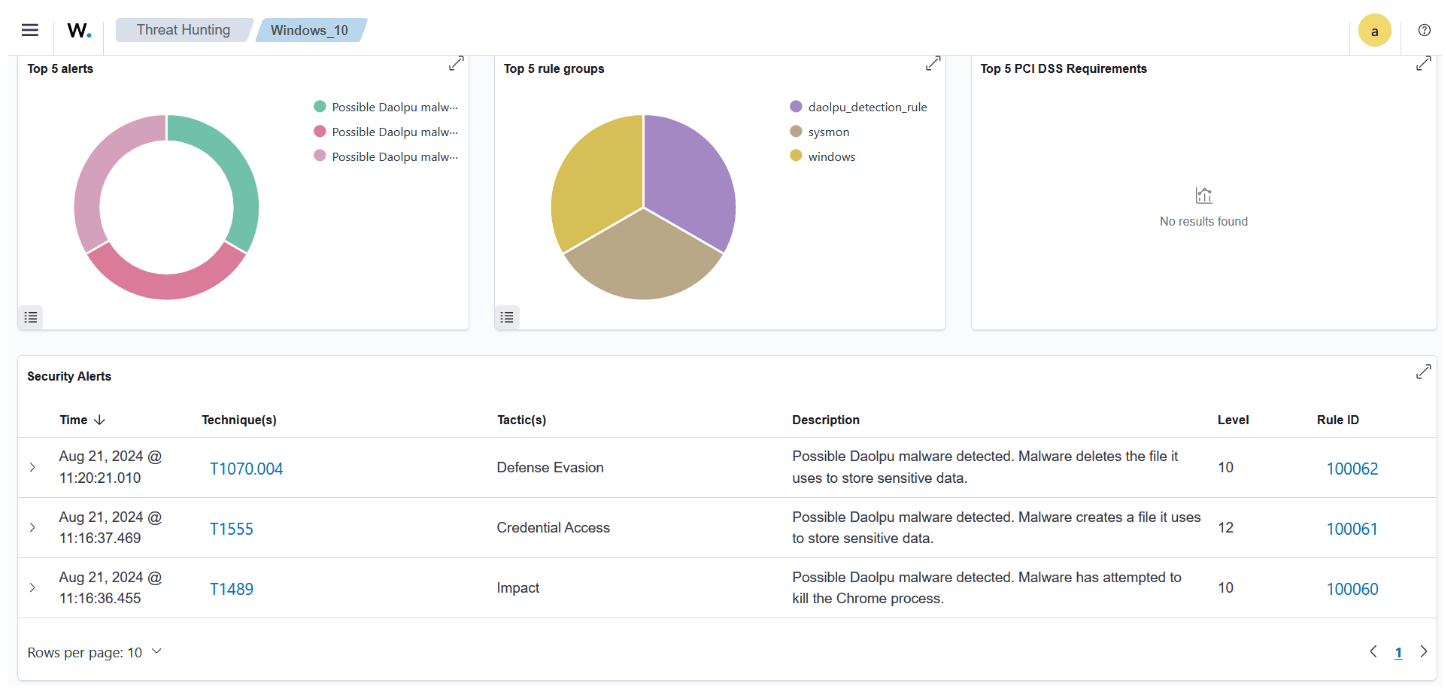
Task: Select the Windows_10 agent breadcrumb
Action: (x=310, y=30)
